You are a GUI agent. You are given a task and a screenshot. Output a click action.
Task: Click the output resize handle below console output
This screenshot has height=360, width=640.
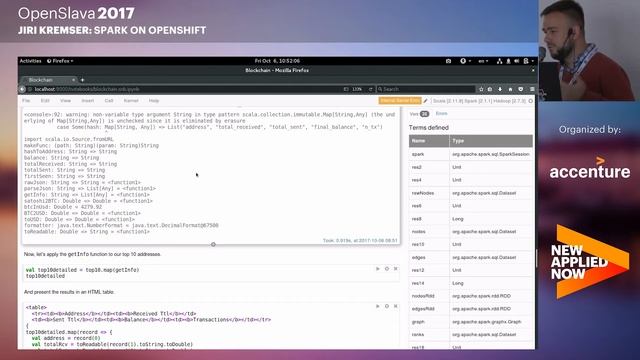click(x=213, y=244)
